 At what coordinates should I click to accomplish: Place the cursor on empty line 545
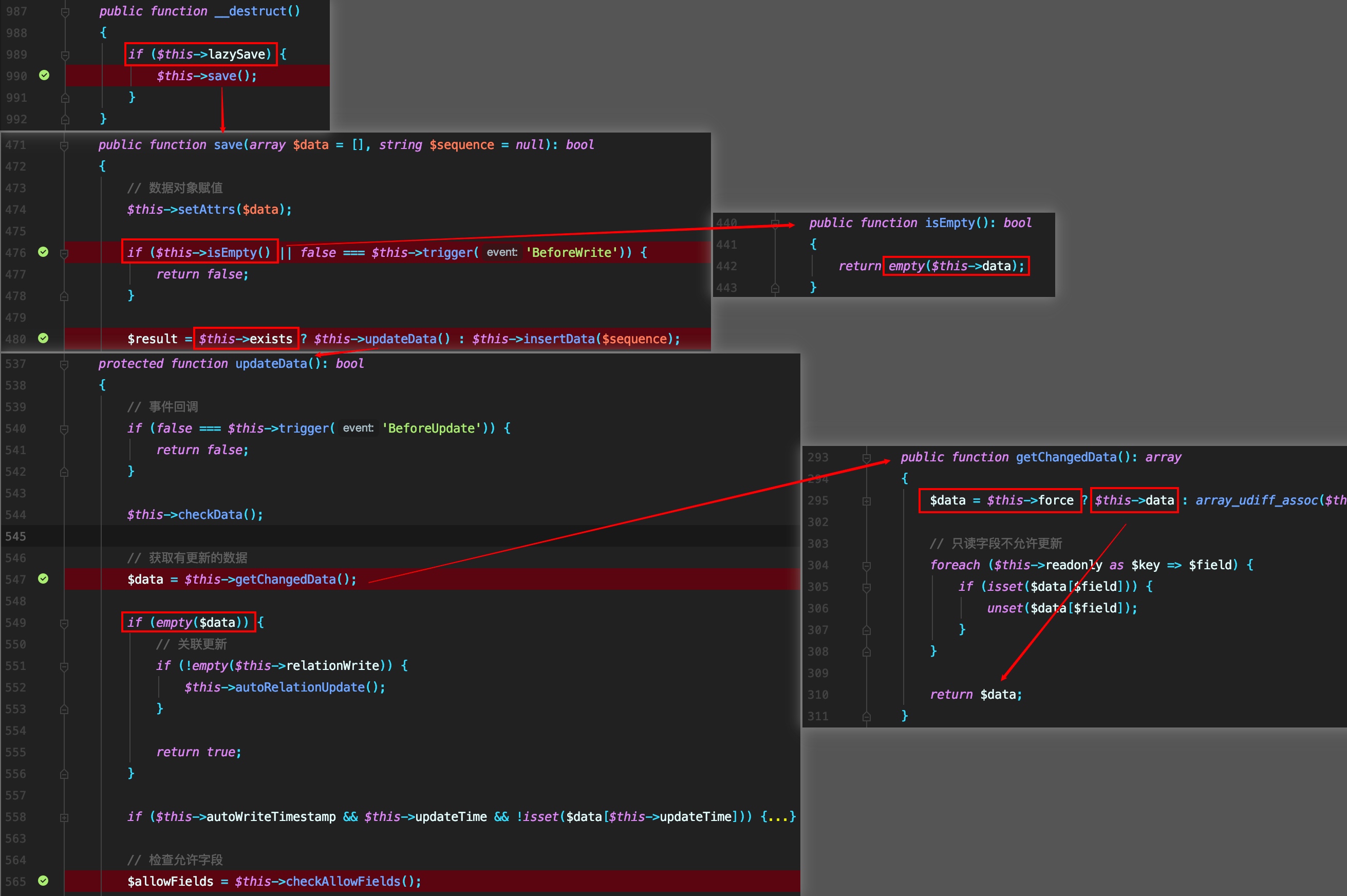click(x=400, y=536)
